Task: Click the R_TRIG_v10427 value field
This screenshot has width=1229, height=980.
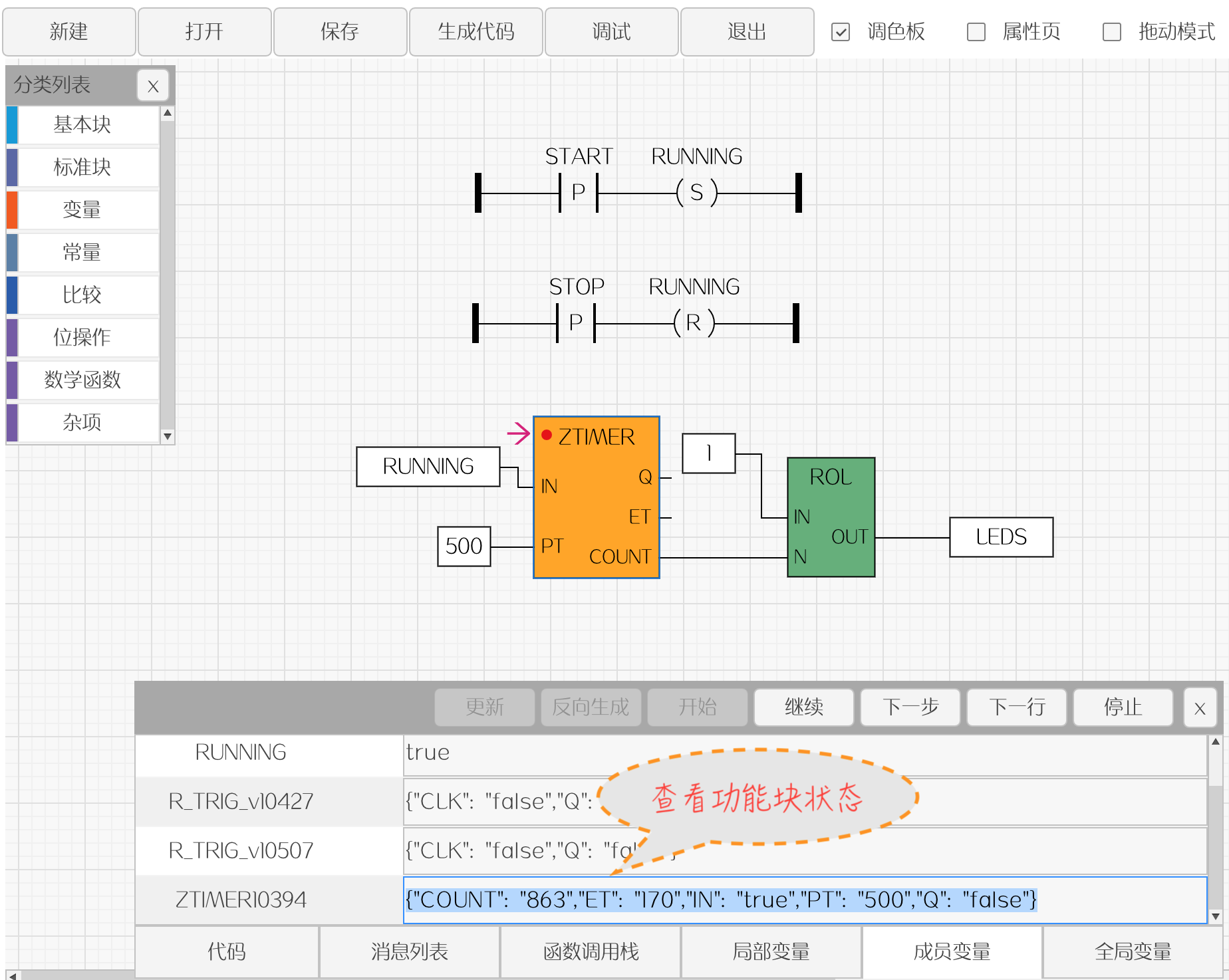Action: [805, 802]
